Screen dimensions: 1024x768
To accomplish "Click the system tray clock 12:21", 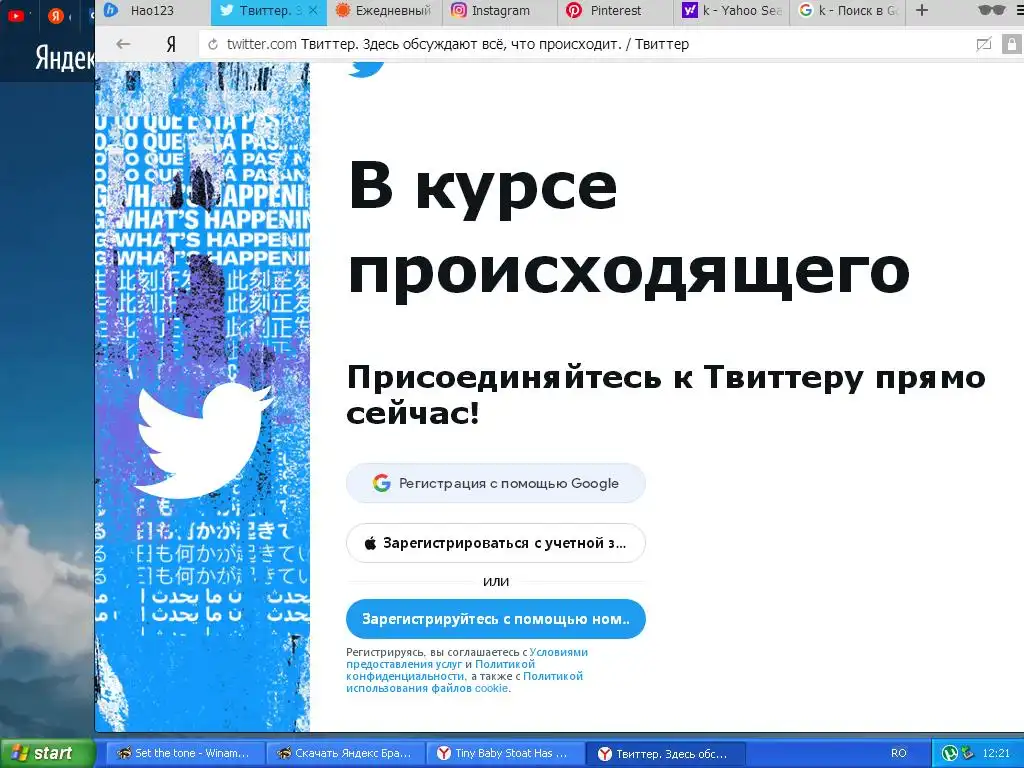I will pyautogui.click(x=996, y=753).
